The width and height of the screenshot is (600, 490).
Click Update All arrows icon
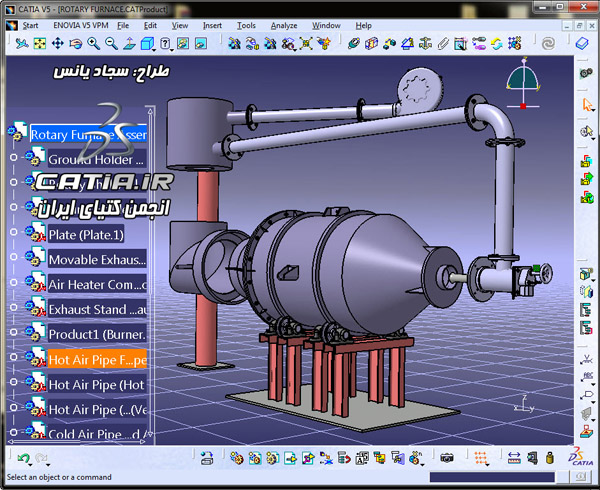coord(496,44)
